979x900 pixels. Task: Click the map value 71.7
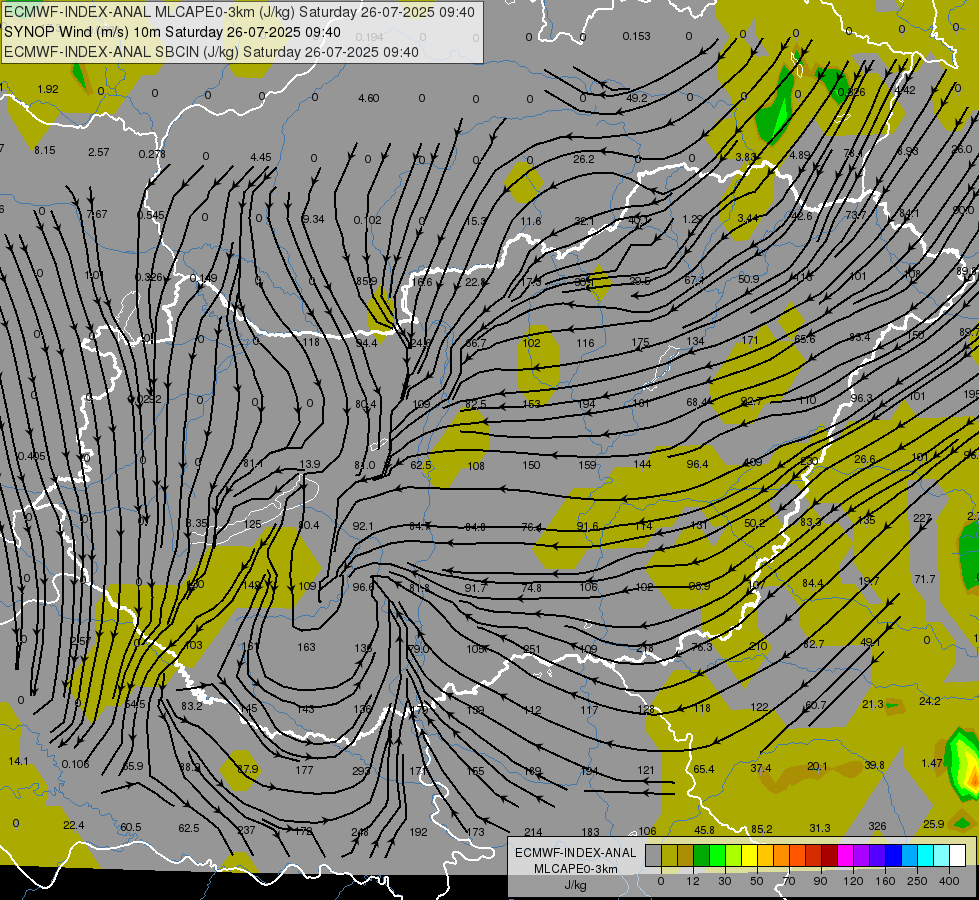click(x=925, y=580)
